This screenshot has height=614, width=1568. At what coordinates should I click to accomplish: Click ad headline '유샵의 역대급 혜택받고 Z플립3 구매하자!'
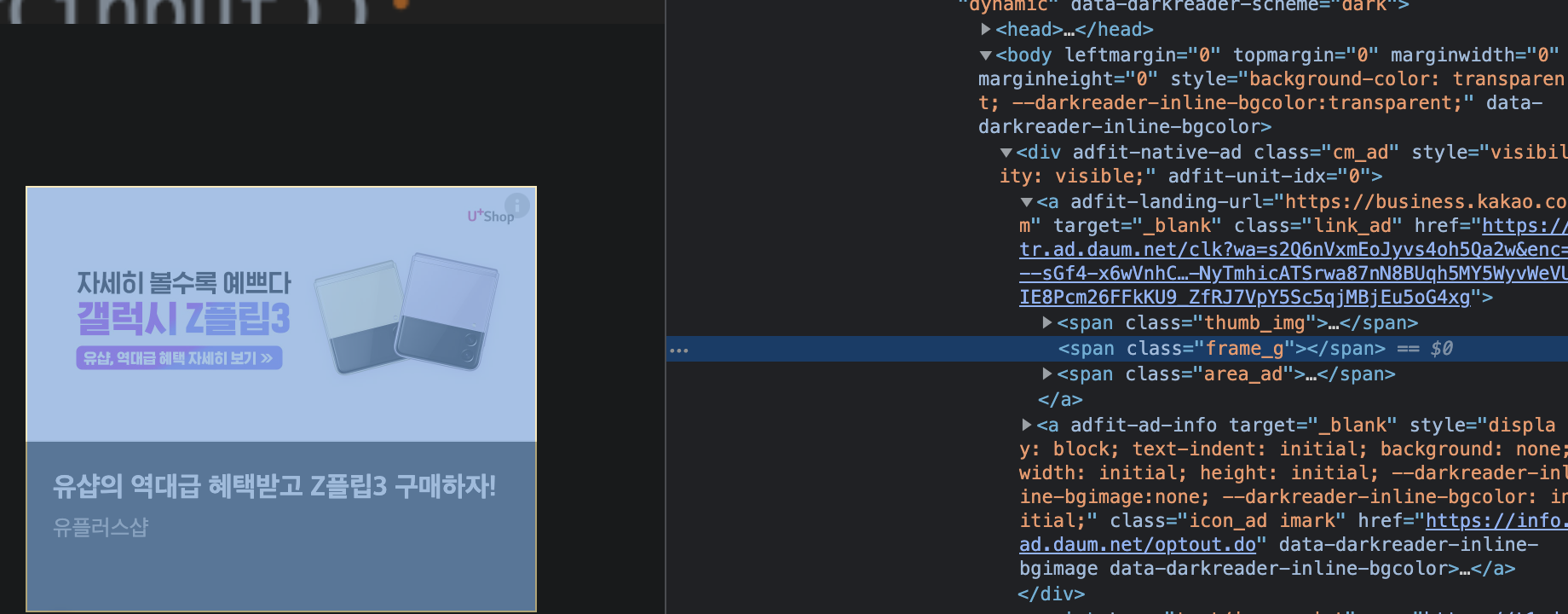[274, 487]
